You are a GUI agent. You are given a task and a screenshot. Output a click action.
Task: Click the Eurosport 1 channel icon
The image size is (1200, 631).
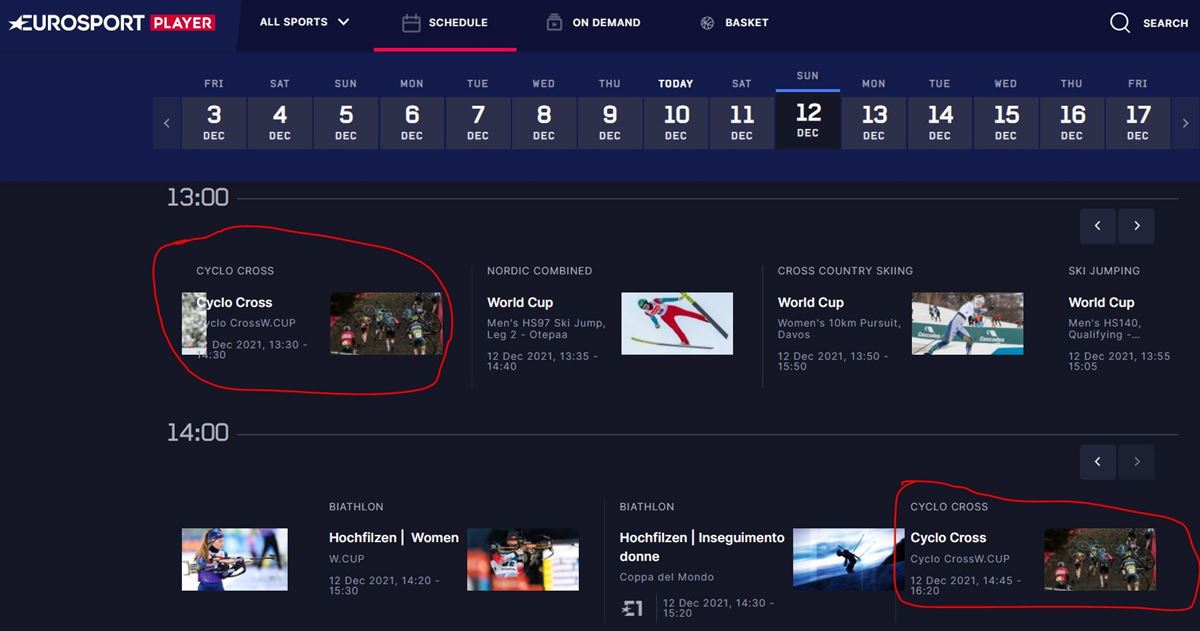pyautogui.click(x=632, y=607)
